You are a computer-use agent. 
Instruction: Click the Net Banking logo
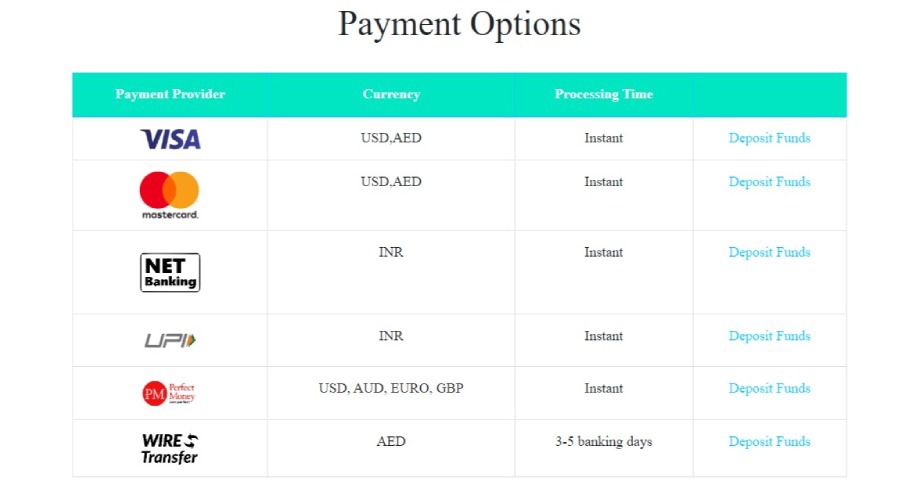click(x=170, y=272)
